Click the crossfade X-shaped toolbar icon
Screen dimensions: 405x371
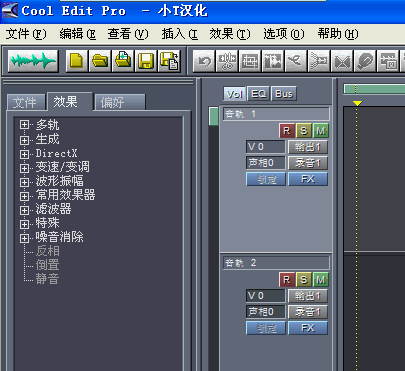click(342, 61)
